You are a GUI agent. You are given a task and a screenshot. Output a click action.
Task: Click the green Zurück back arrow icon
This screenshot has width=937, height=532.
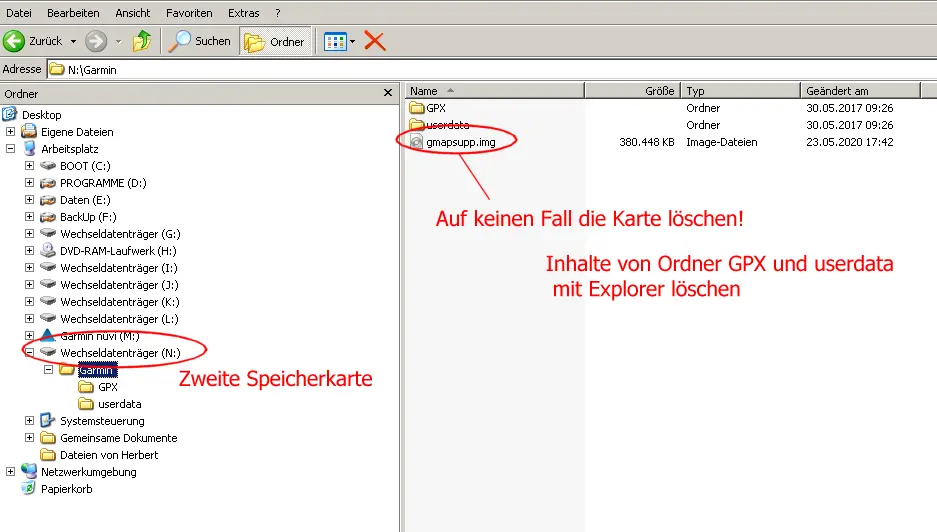pyautogui.click(x=14, y=41)
